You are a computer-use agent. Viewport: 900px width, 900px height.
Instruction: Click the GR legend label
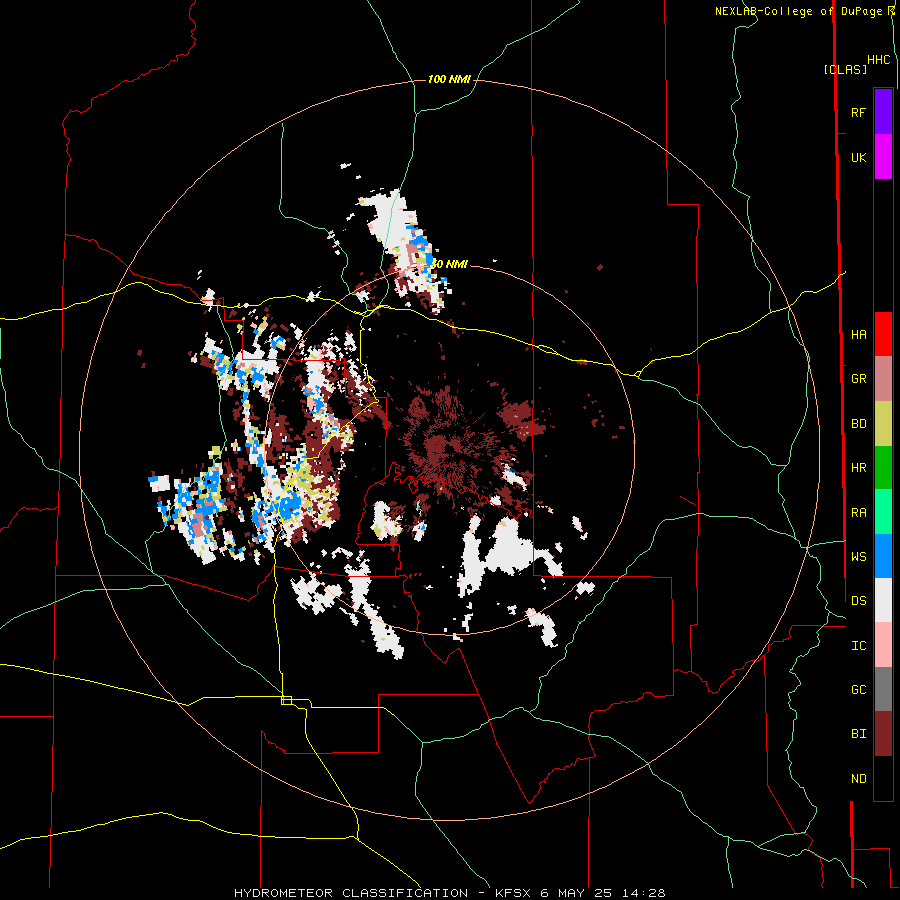[x=858, y=379]
